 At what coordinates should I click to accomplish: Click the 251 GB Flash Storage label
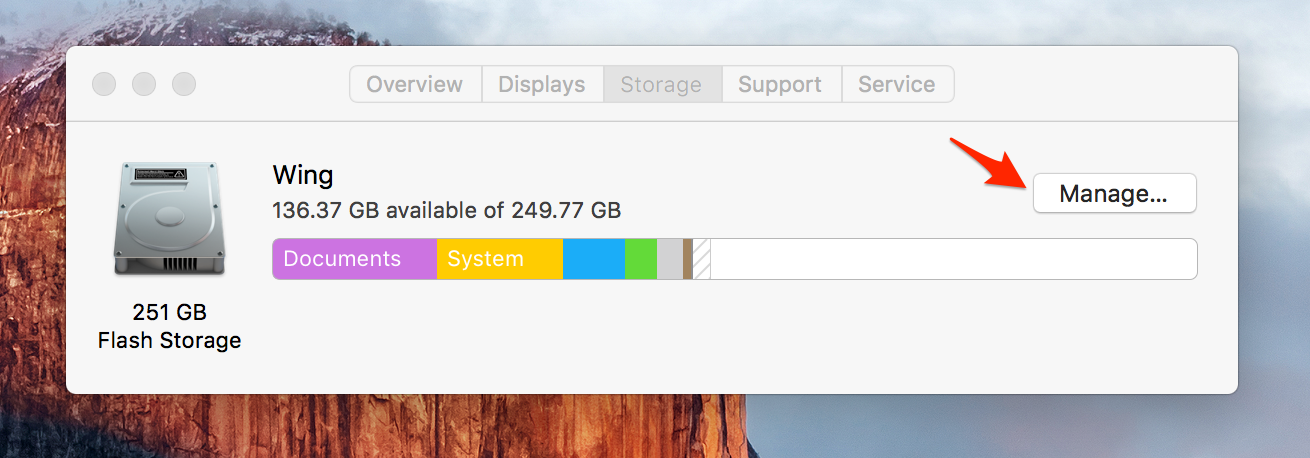[169, 326]
